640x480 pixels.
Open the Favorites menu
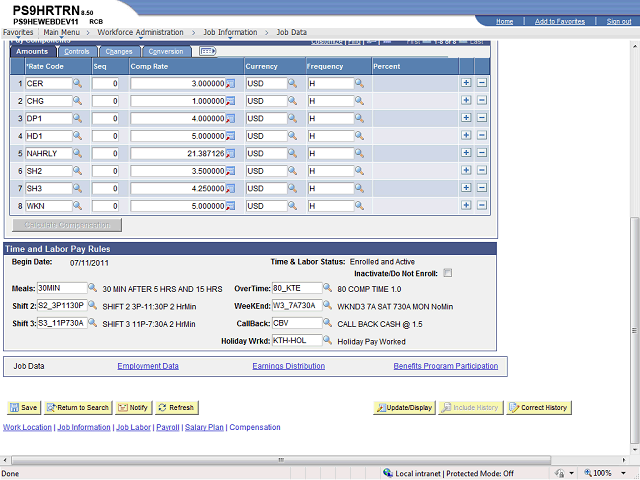click(x=18, y=32)
